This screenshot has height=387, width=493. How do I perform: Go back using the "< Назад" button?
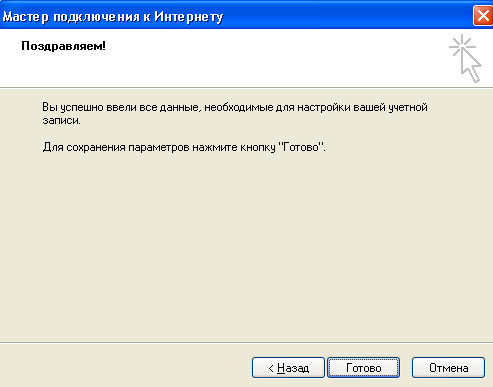288,368
